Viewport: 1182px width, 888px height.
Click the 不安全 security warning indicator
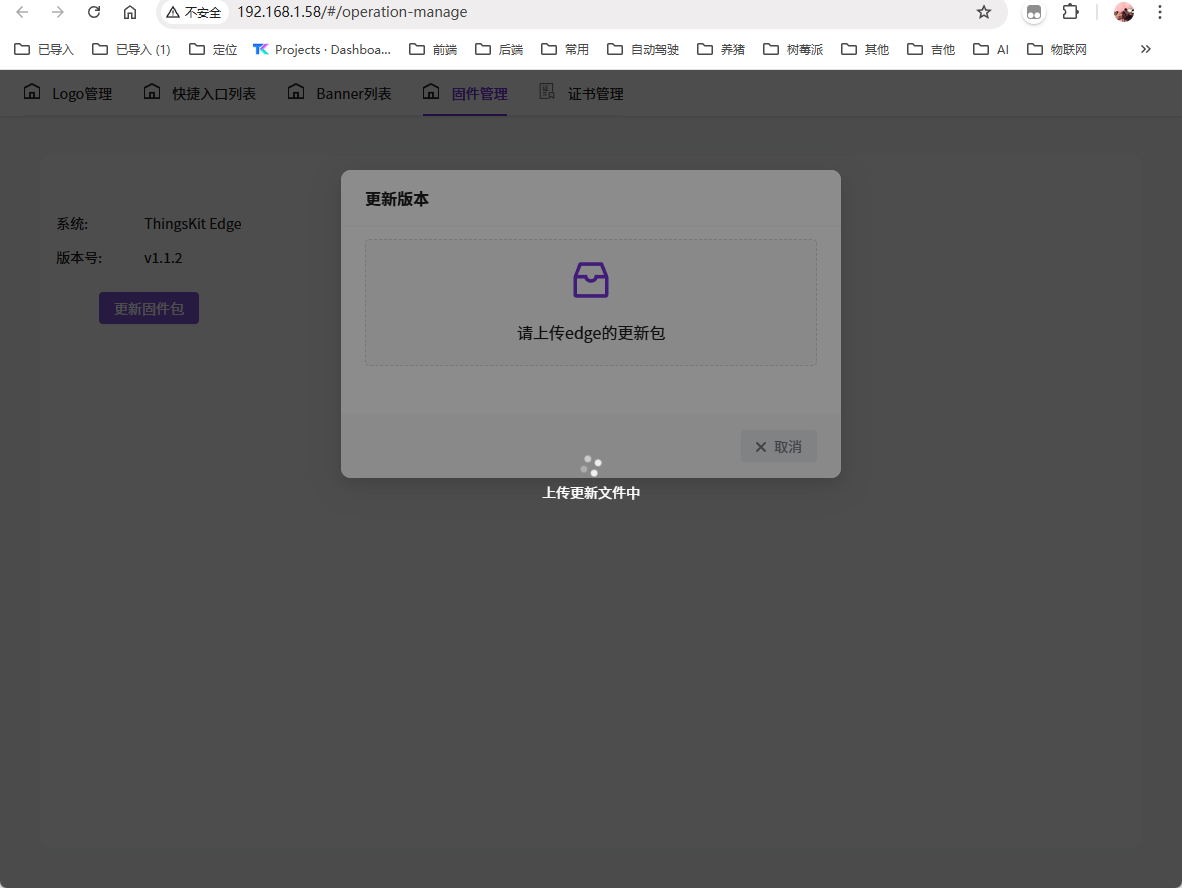point(194,12)
